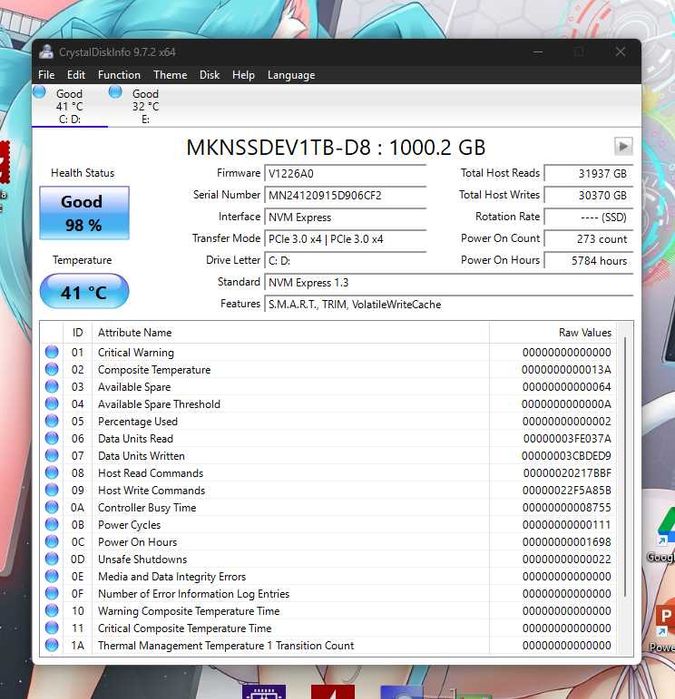The image size is (675, 699).
Task: Click status orb for Warning Composite Temperature Time
Action: coord(52,611)
